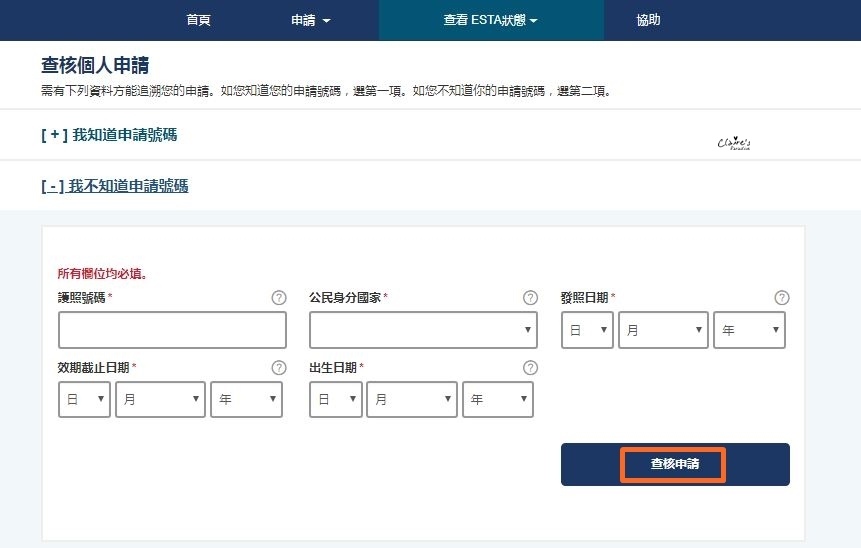The height and width of the screenshot is (548, 861).
Task: Open 公民身分國家 country dropdown
Action: click(423, 330)
